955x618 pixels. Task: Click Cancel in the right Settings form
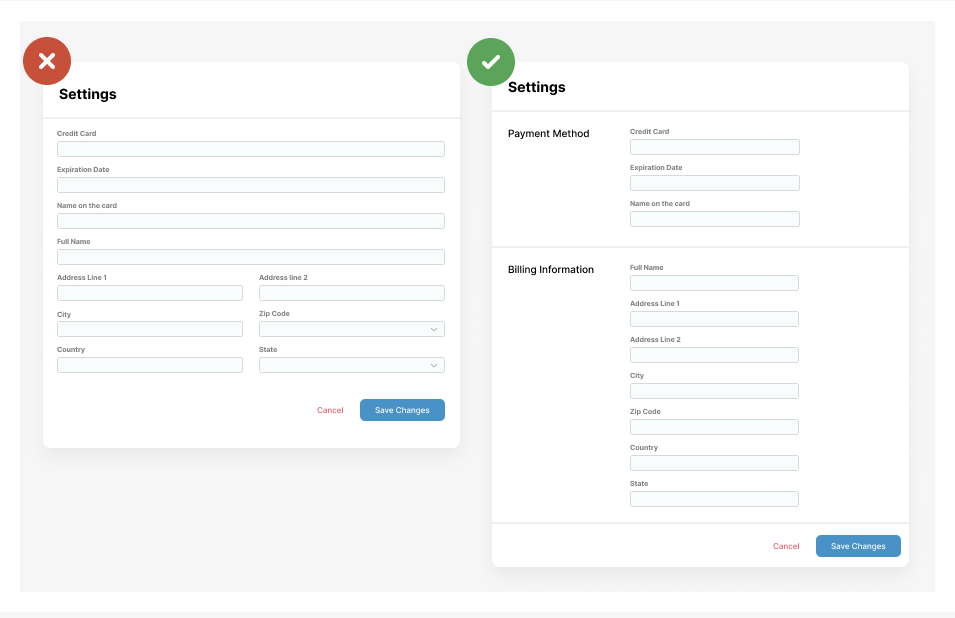(786, 546)
